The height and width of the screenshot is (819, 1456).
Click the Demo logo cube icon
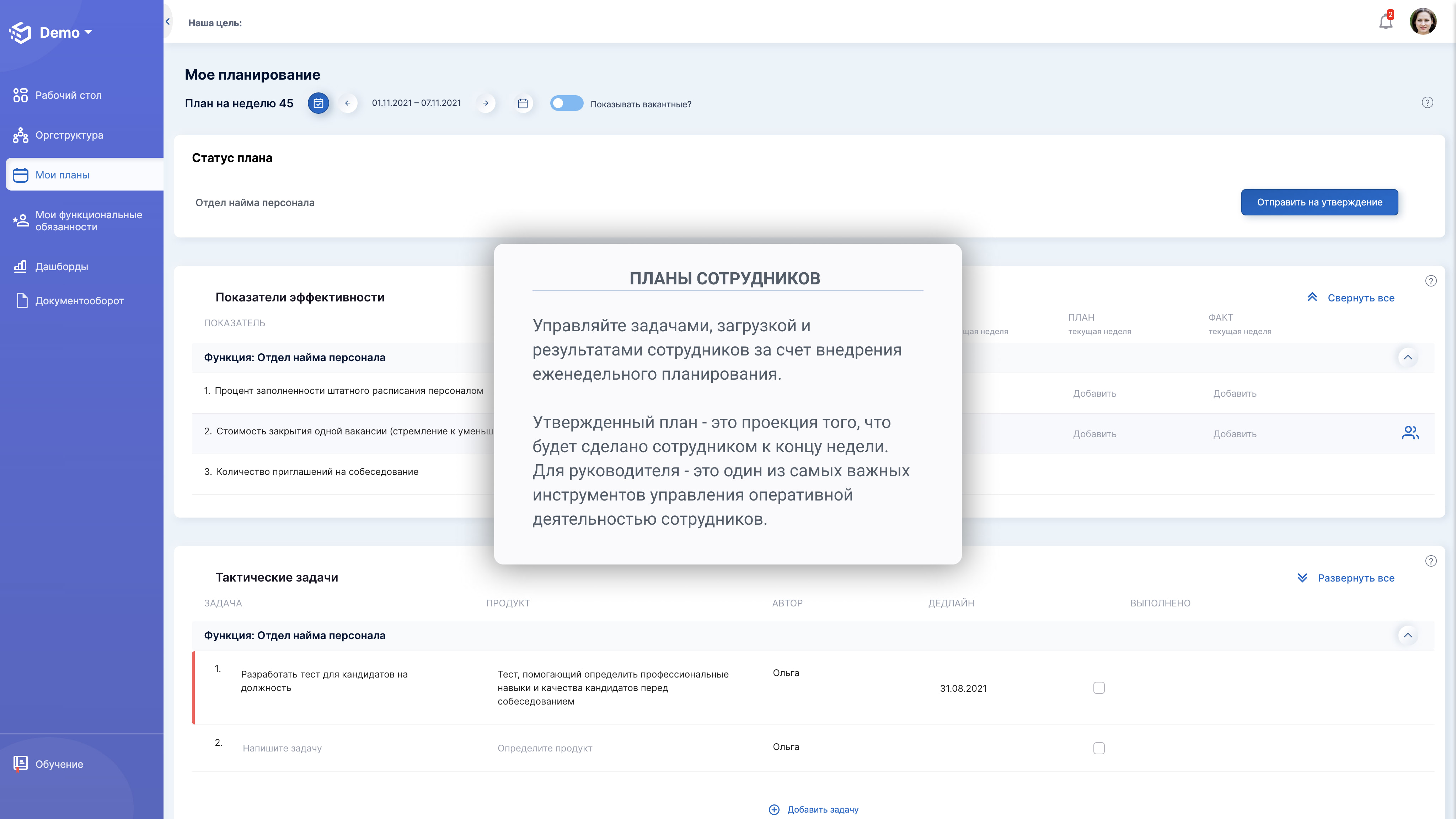pos(20,33)
